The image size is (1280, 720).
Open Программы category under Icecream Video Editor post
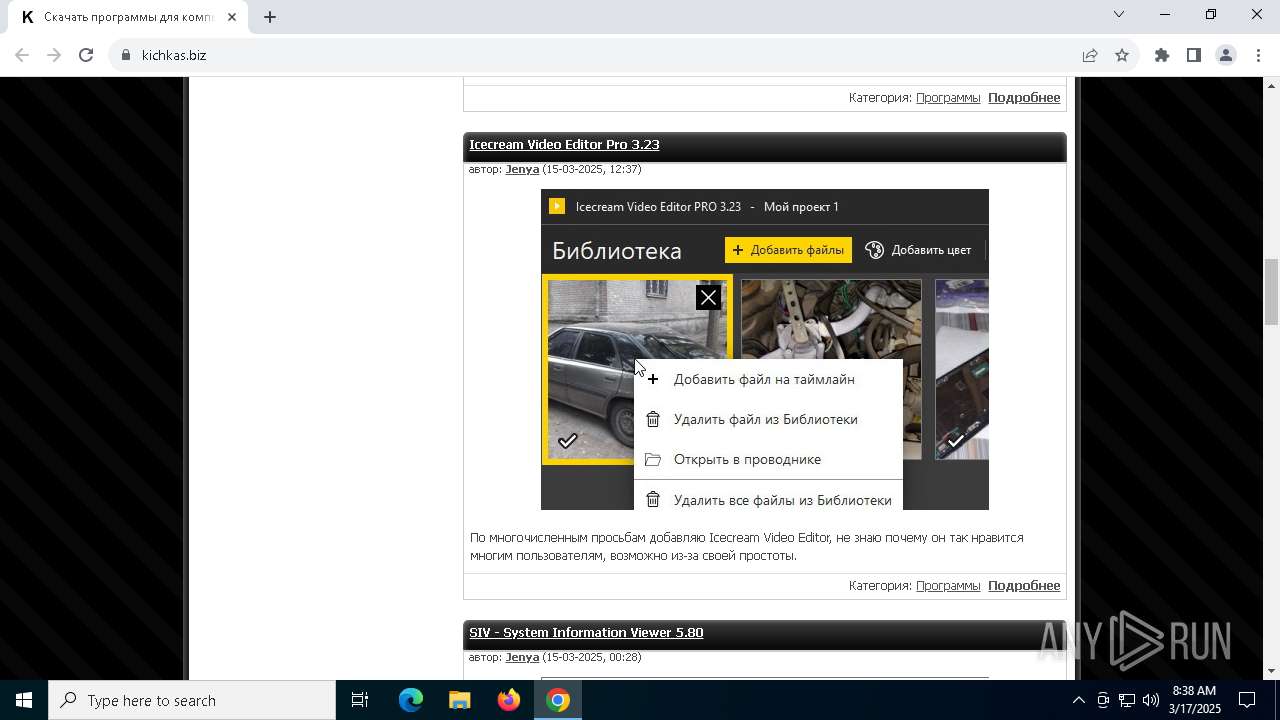[x=948, y=585]
